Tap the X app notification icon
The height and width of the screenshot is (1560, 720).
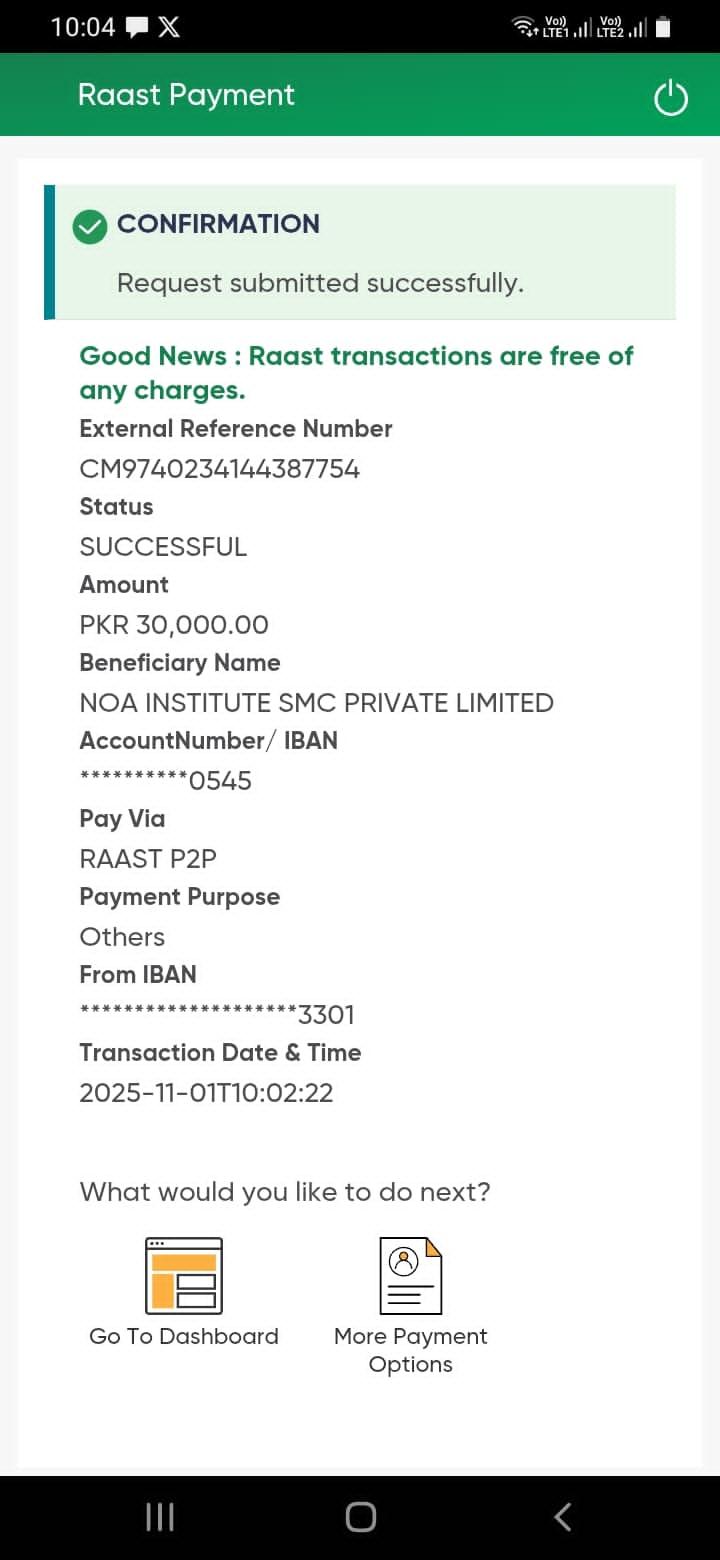click(169, 27)
